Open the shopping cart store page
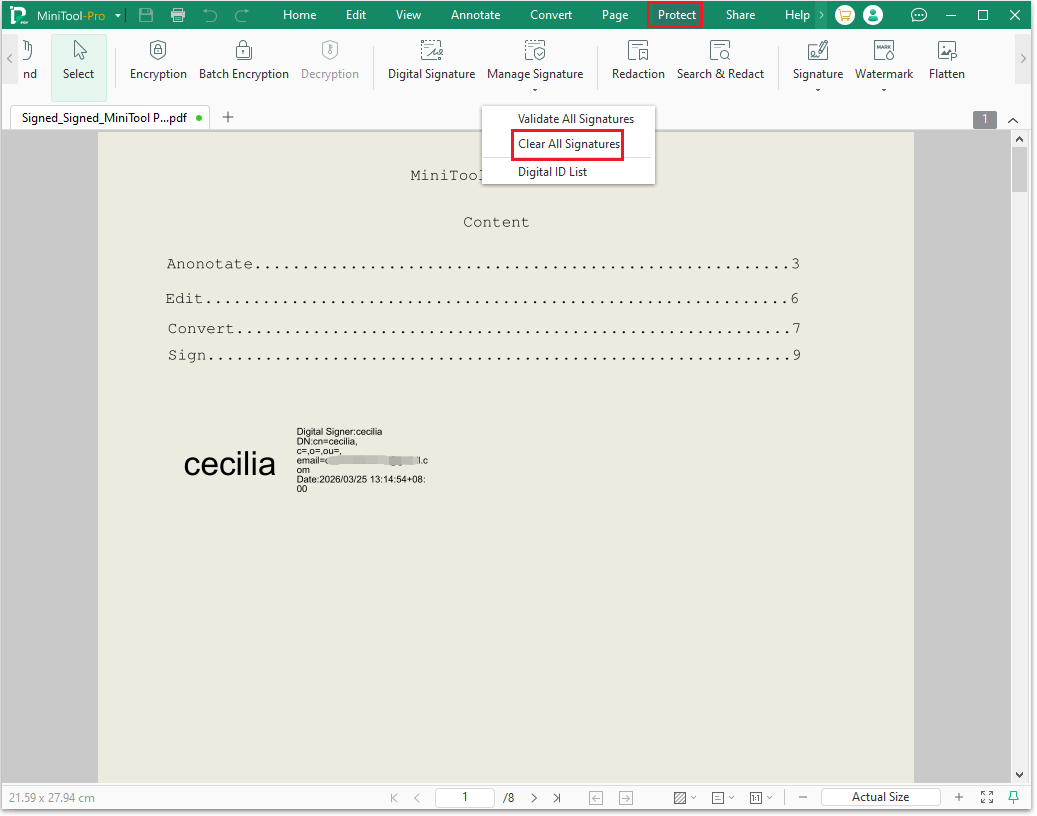The height and width of the screenshot is (816, 1037). 844,15
